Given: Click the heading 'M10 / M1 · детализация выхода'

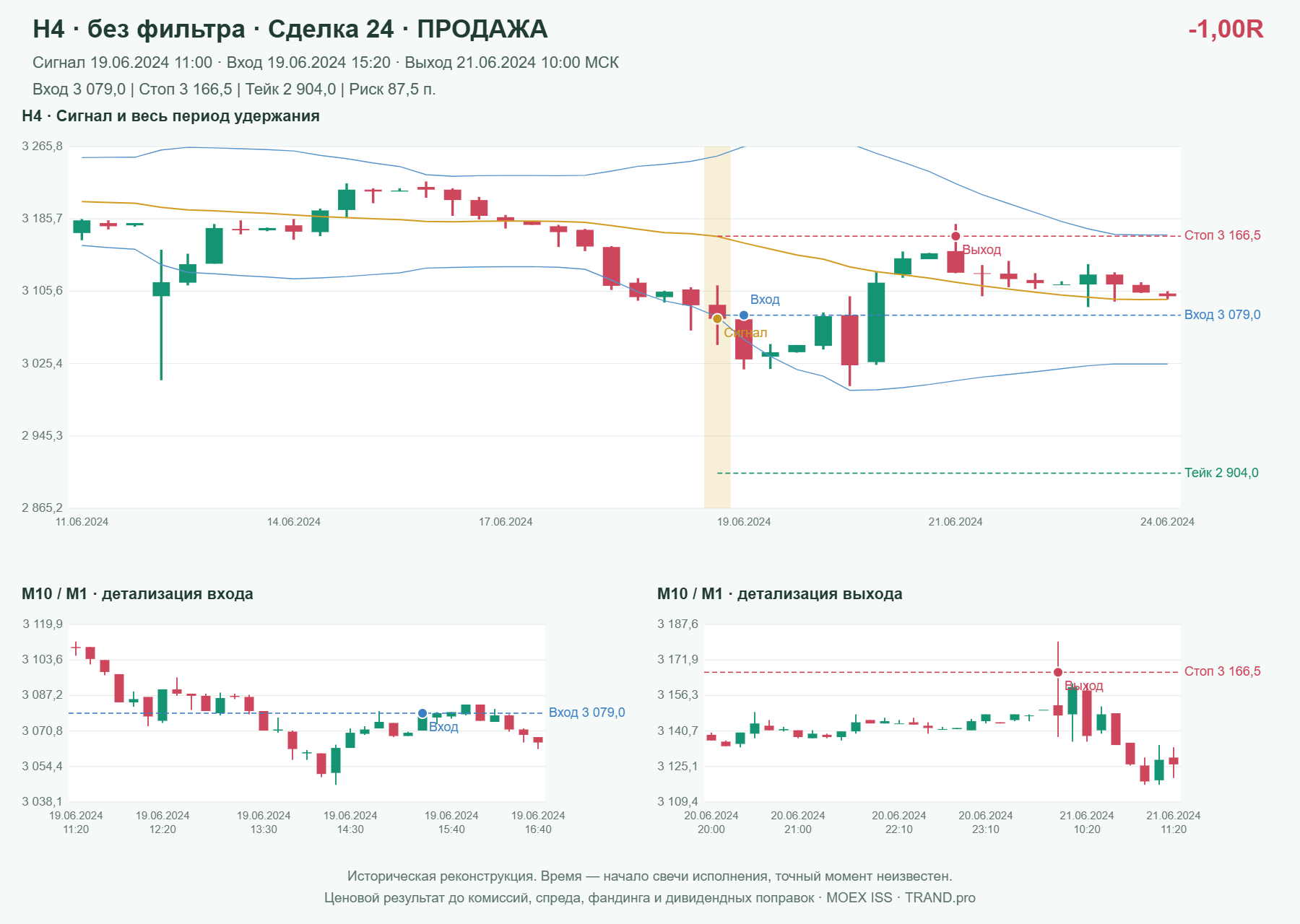Looking at the screenshot, I should (780, 594).
